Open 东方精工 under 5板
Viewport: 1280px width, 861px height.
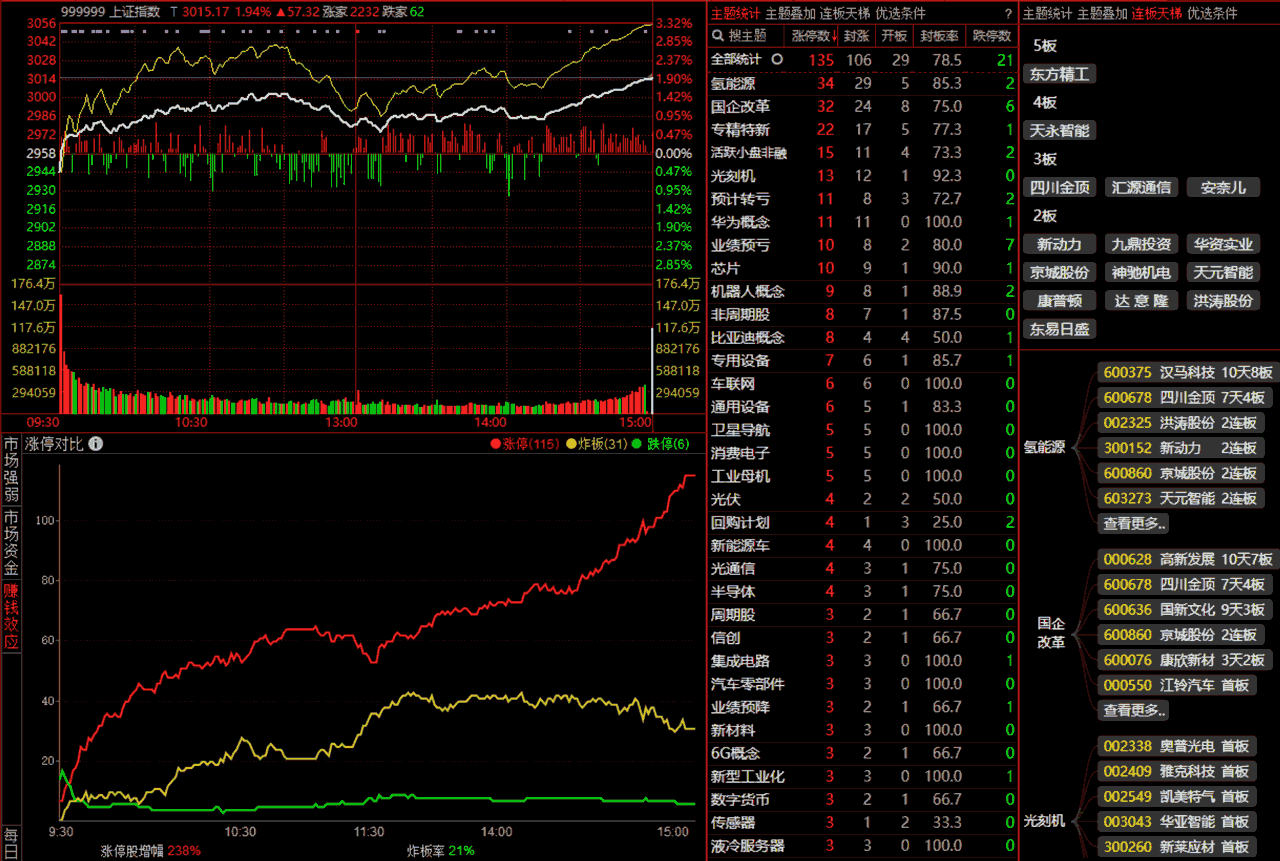[x=1060, y=74]
